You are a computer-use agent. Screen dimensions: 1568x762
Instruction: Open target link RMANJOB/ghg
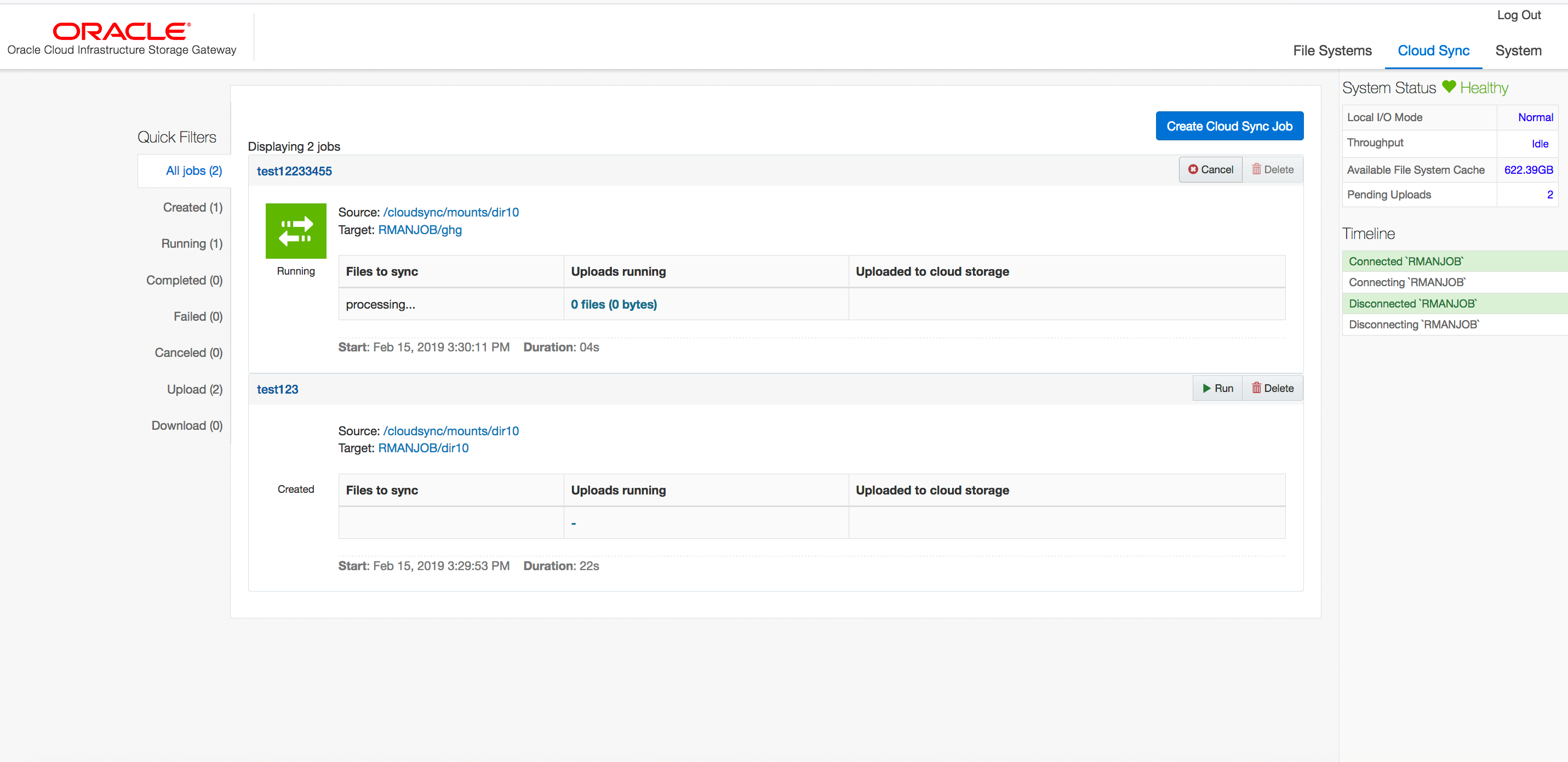point(419,230)
